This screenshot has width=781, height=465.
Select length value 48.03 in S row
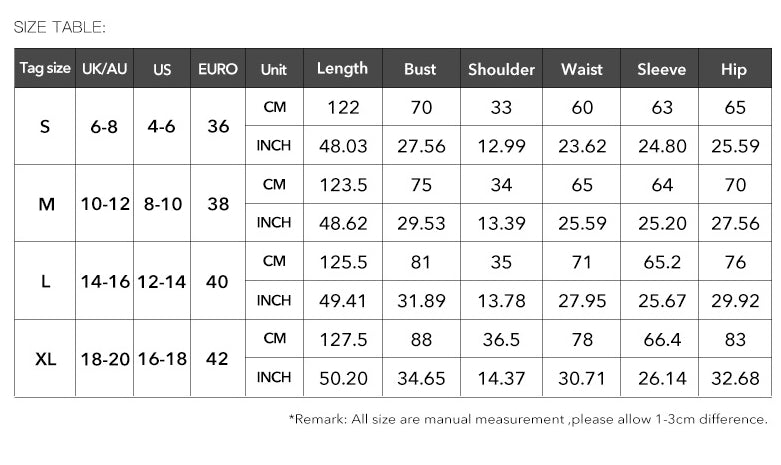[343, 146]
